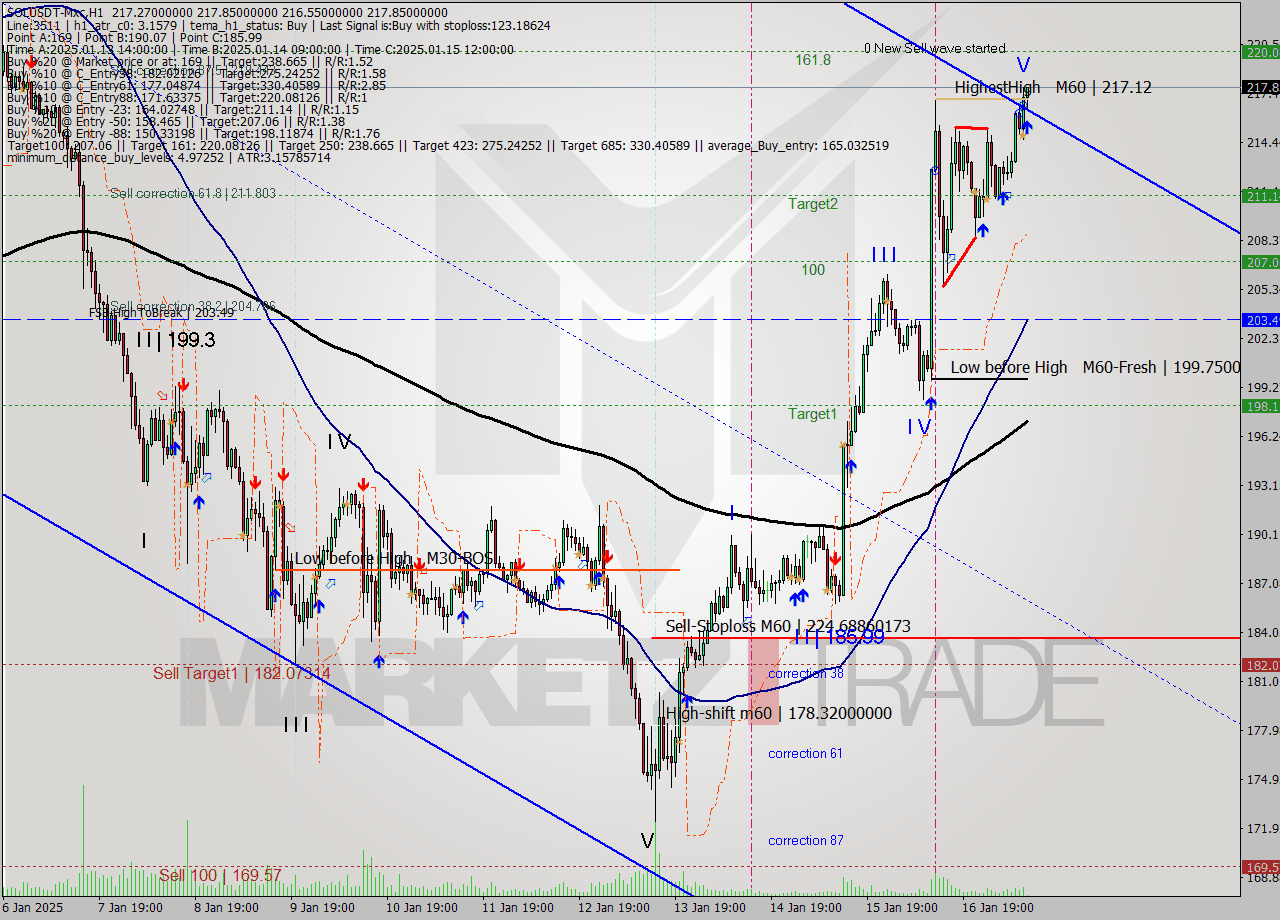1280x920 pixels.
Task: Select the green 'Target2' label
Action: point(813,204)
